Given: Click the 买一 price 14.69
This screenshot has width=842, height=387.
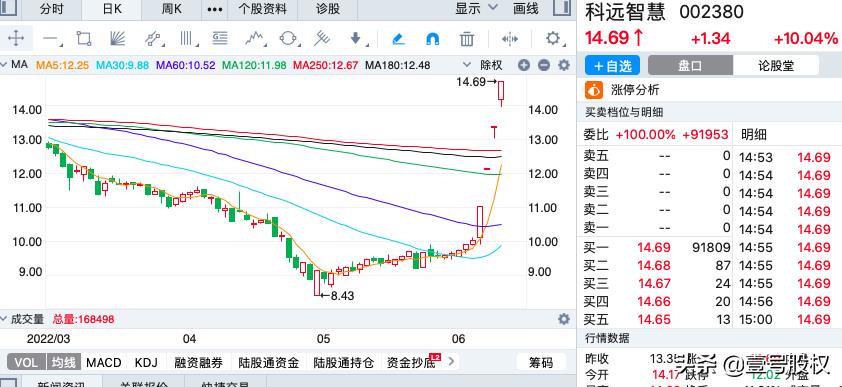Looking at the screenshot, I should [x=654, y=247].
